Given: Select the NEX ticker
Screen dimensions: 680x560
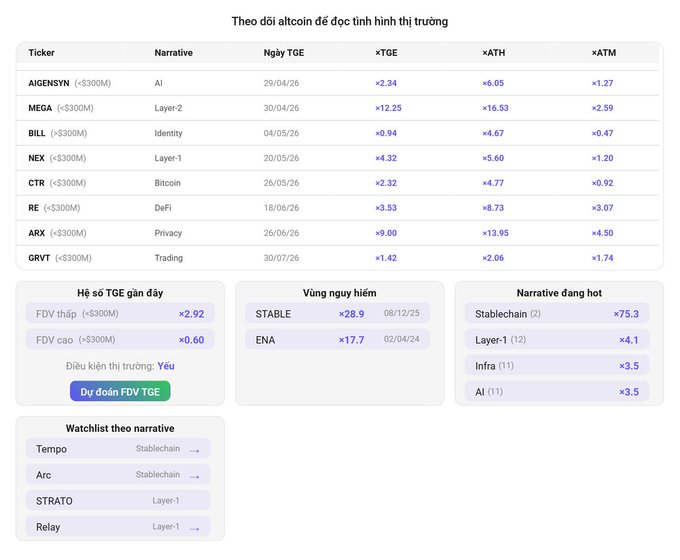Looking at the screenshot, I should tap(36, 158).
